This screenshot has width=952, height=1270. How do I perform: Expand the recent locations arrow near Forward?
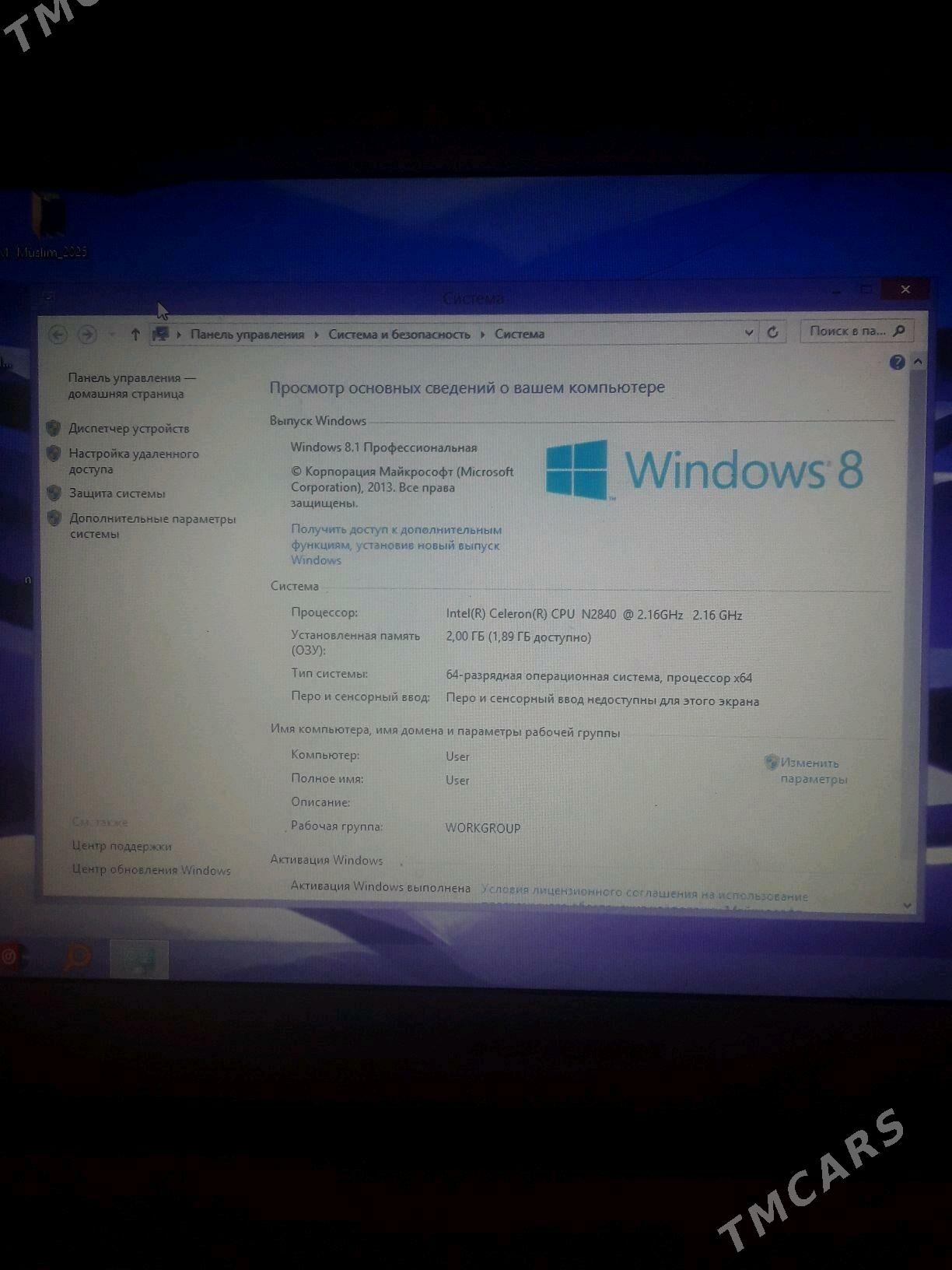(111, 335)
